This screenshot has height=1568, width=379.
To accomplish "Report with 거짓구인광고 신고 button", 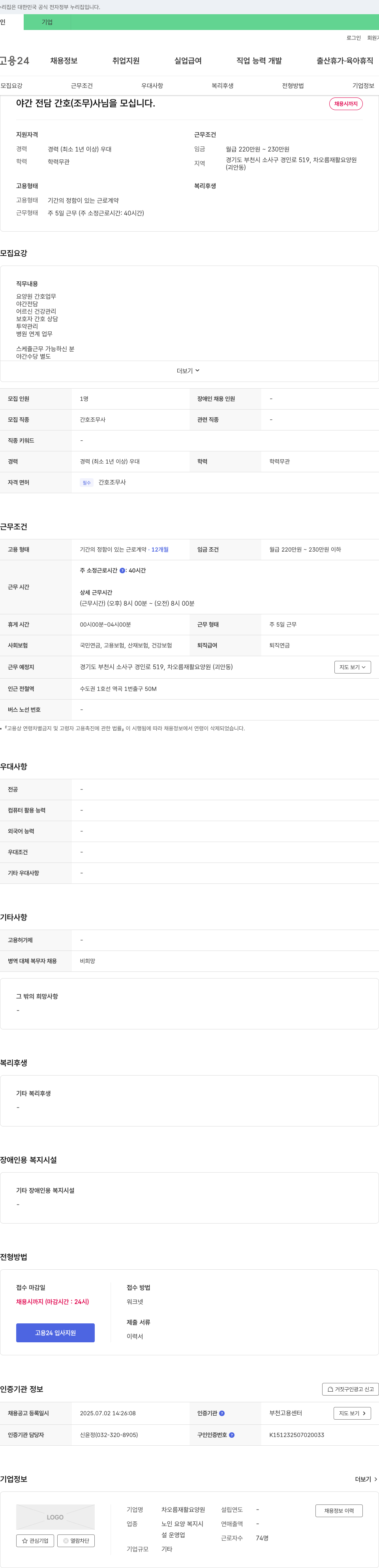I will coord(350,1389).
